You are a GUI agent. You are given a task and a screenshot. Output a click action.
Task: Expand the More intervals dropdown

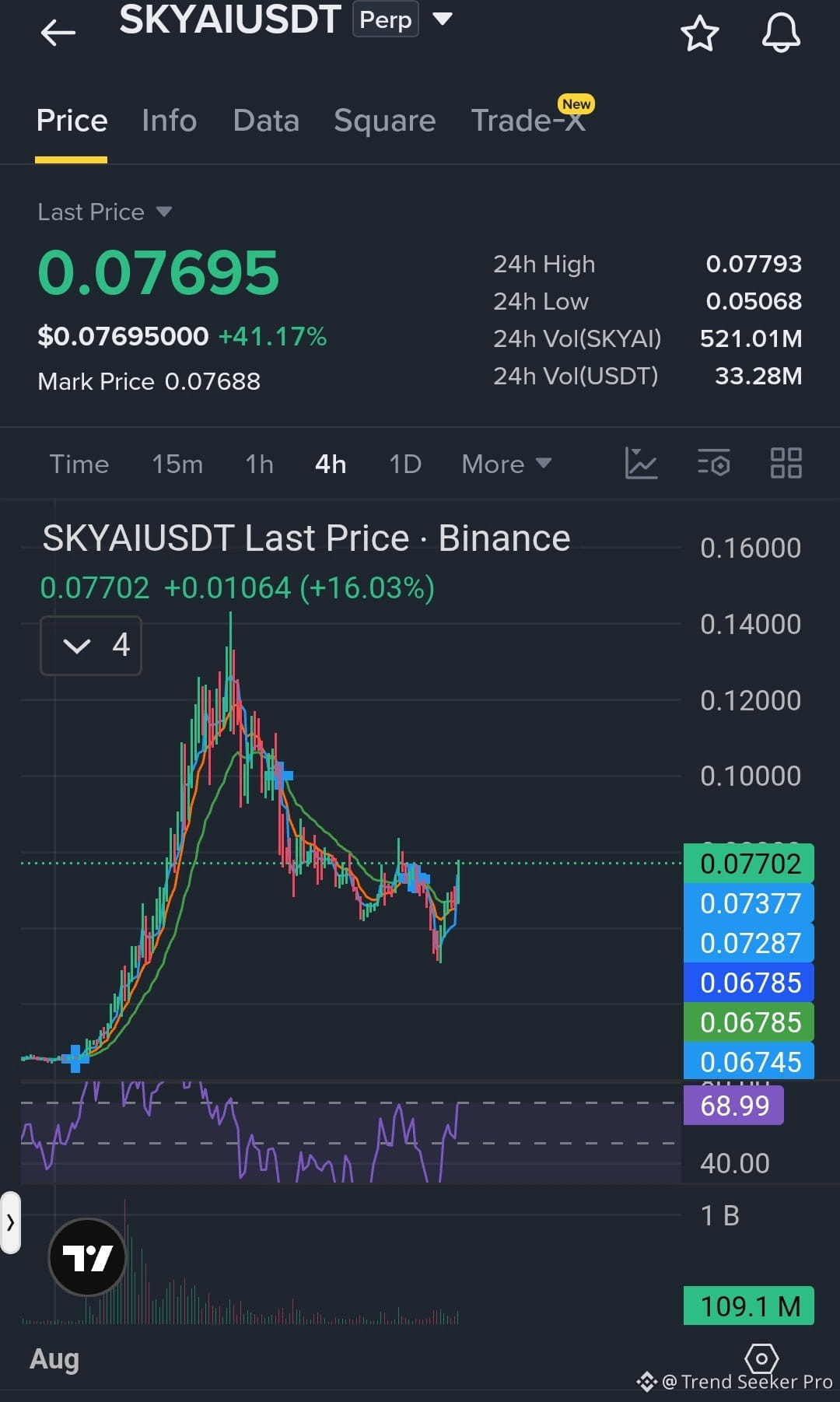[506, 464]
